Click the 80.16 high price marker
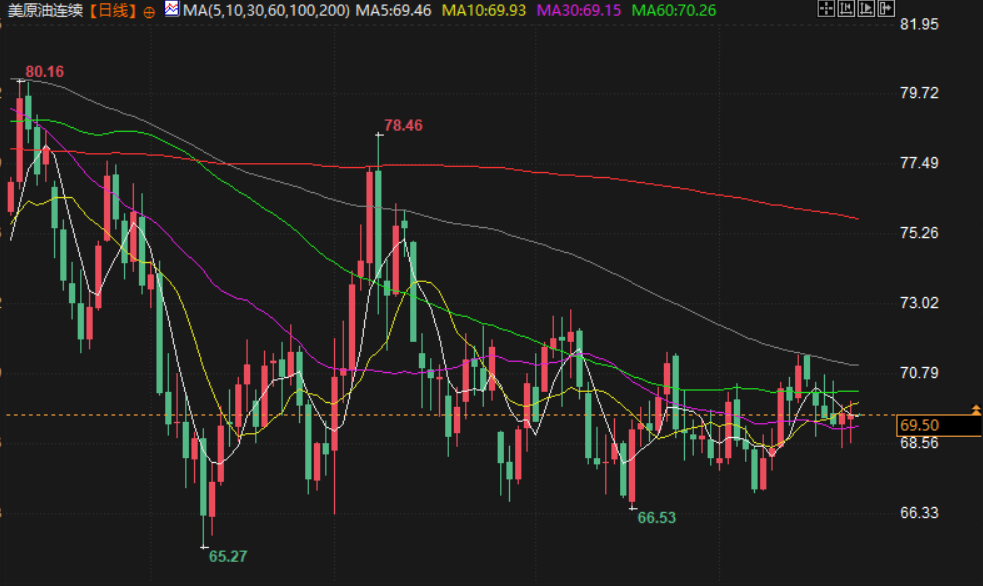Viewport: 983px width, 586px height. (44, 72)
